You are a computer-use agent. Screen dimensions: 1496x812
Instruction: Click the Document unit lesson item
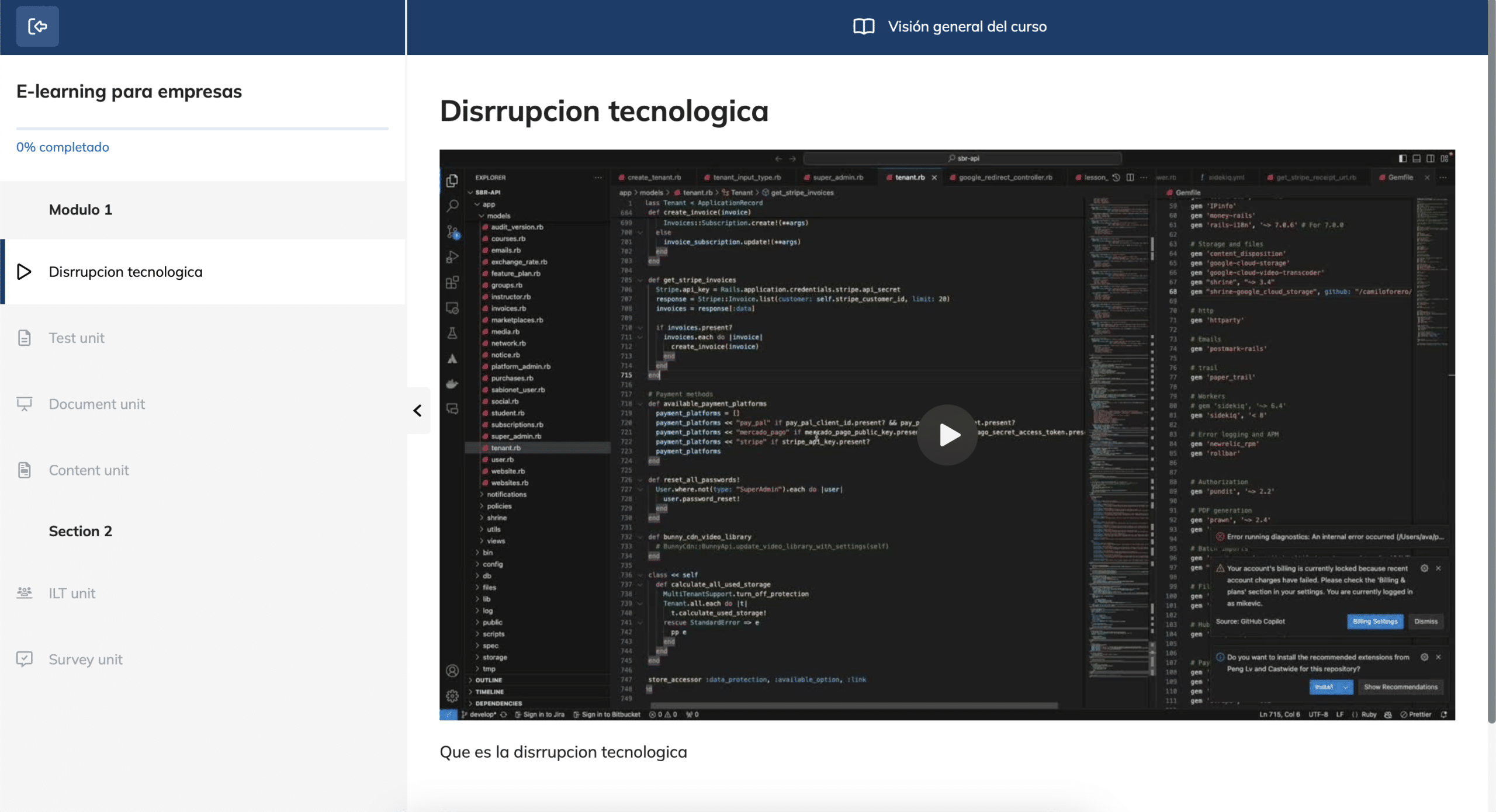pos(97,404)
